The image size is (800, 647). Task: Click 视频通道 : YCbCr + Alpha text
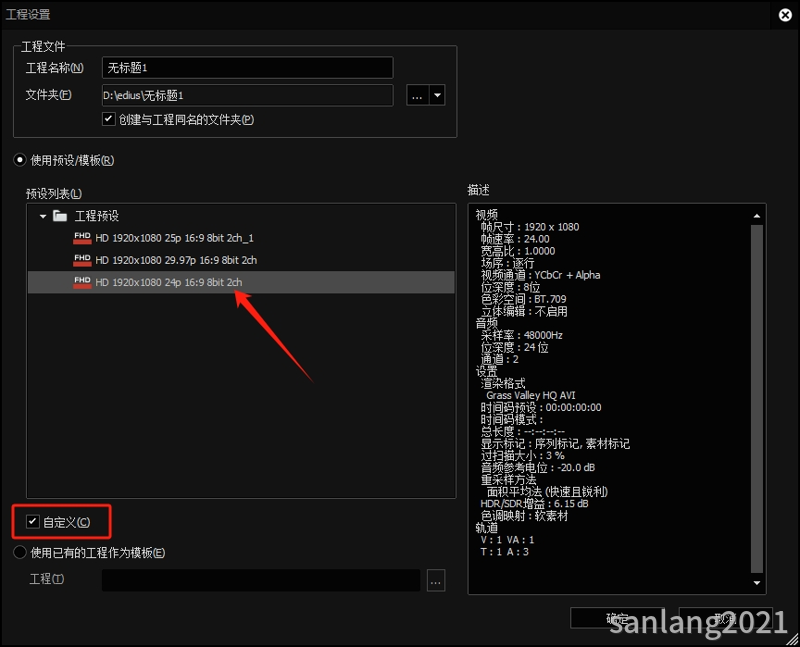coord(540,275)
